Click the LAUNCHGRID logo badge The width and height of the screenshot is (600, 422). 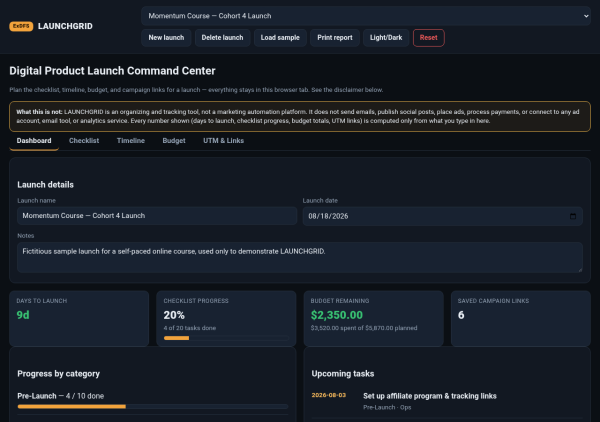(x=21, y=26)
